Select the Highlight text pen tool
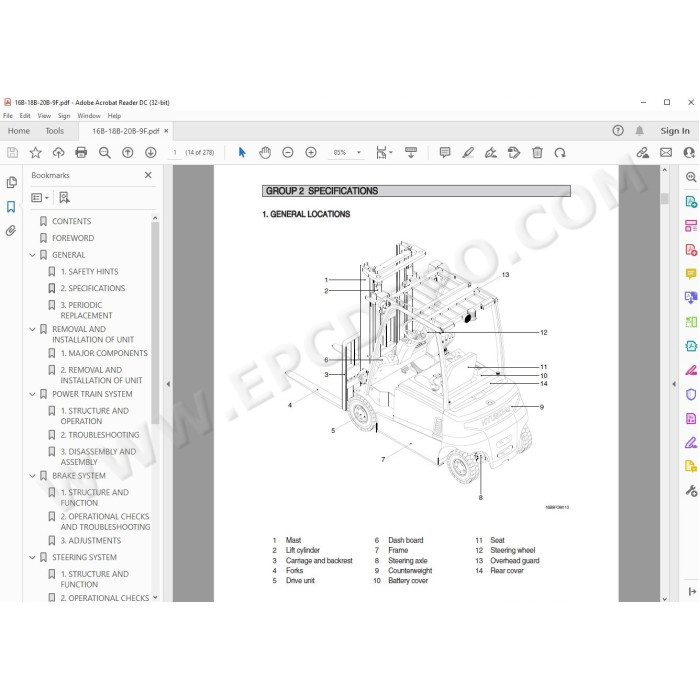This screenshot has width=700, height=700. 468,153
